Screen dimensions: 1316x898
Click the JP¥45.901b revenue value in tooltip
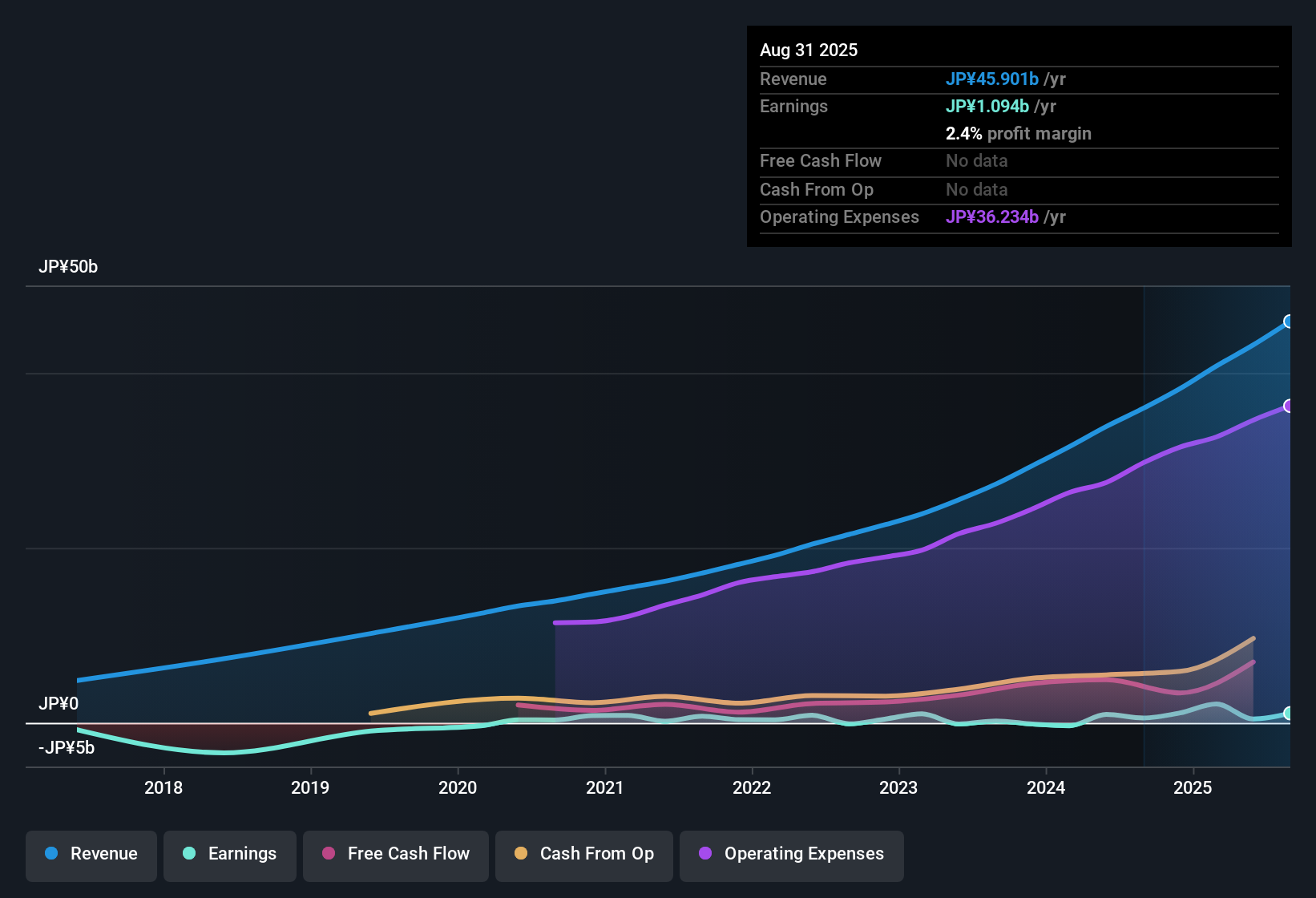coord(992,79)
